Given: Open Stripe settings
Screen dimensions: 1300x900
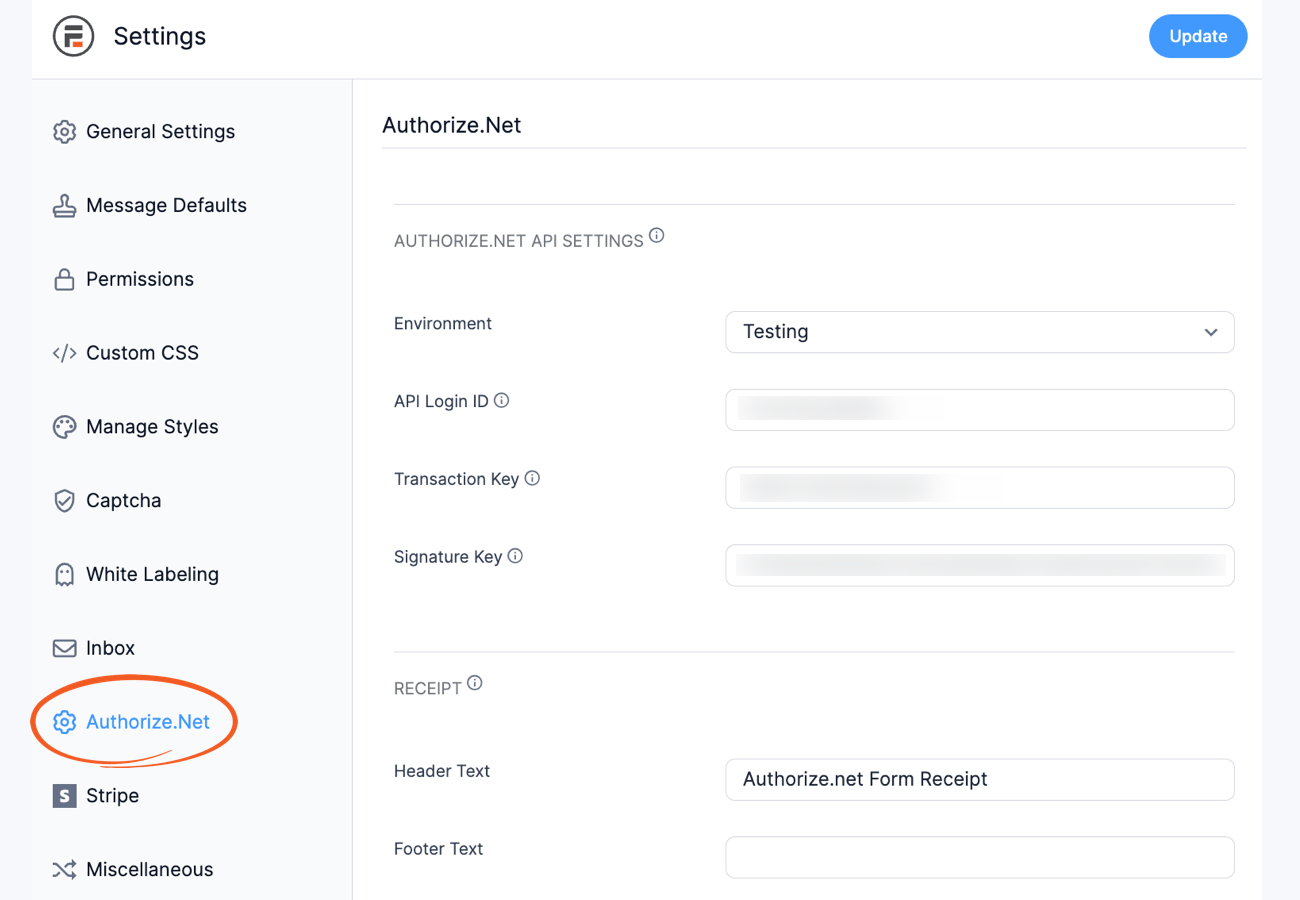Looking at the screenshot, I should (96, 796).
